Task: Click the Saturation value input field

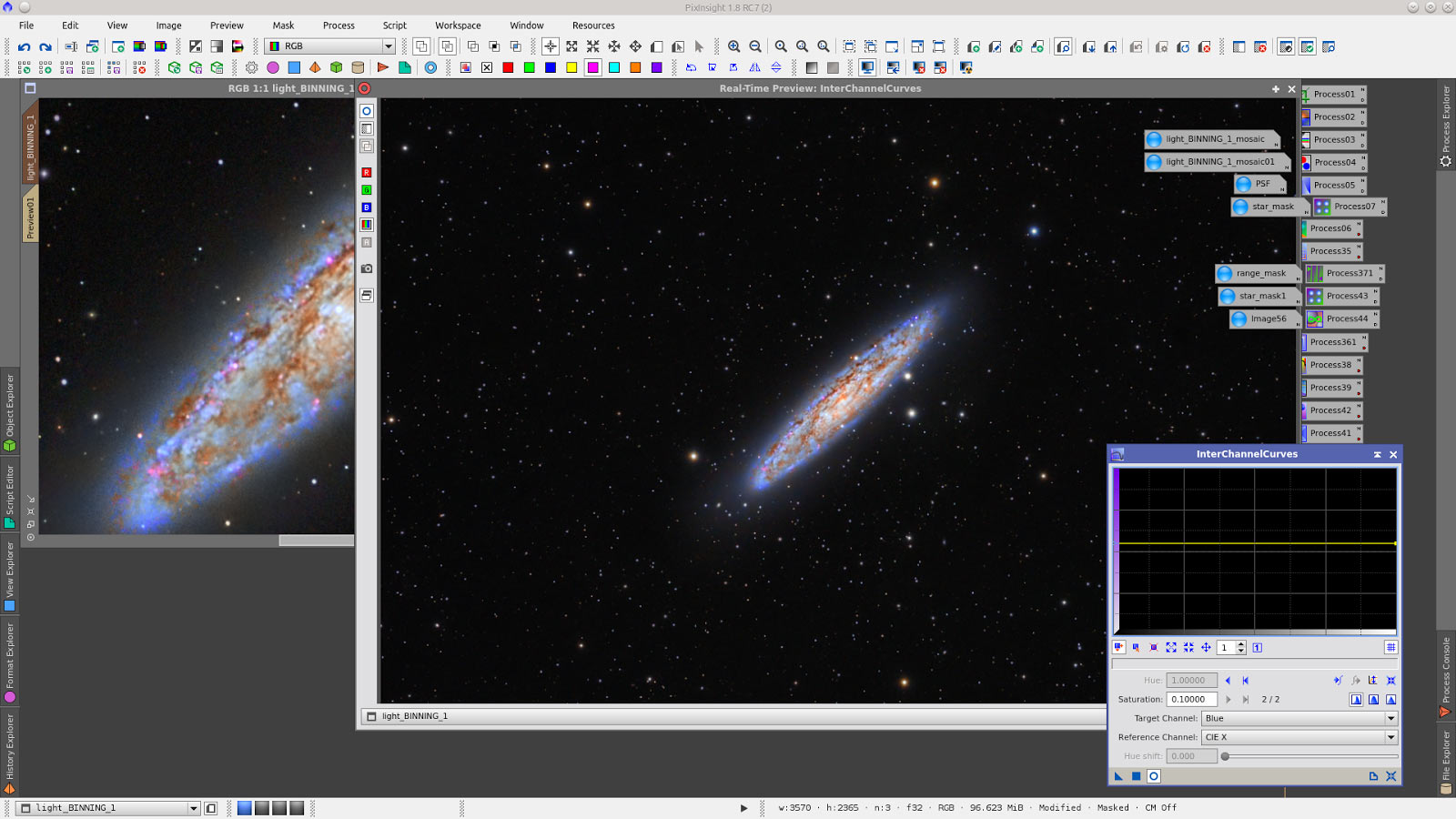Action: [1190, 699]
